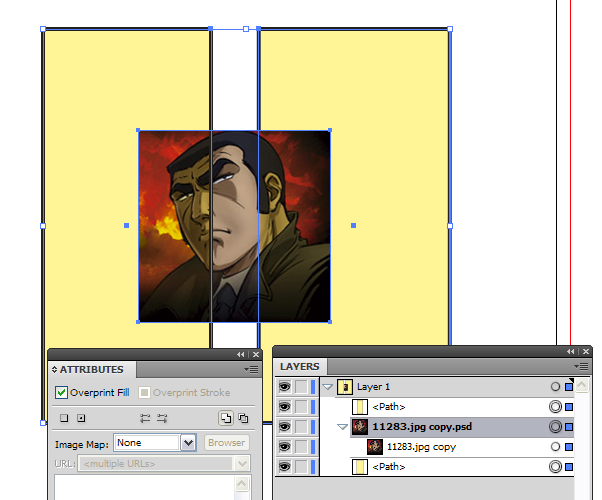Switch to the ATTRIBUTES tab
The height and width of the screenshot is (500, 602).
click(92, 369)
